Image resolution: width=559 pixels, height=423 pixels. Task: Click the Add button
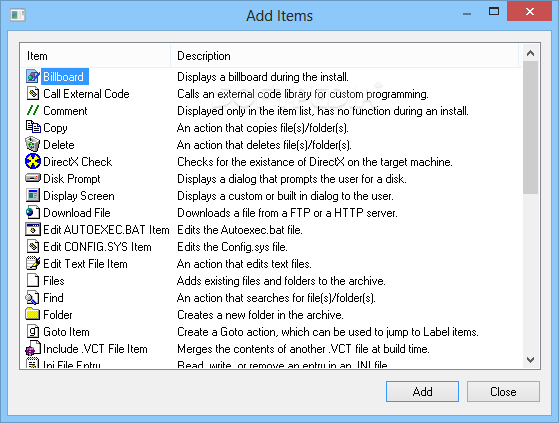tap(422, 392)
